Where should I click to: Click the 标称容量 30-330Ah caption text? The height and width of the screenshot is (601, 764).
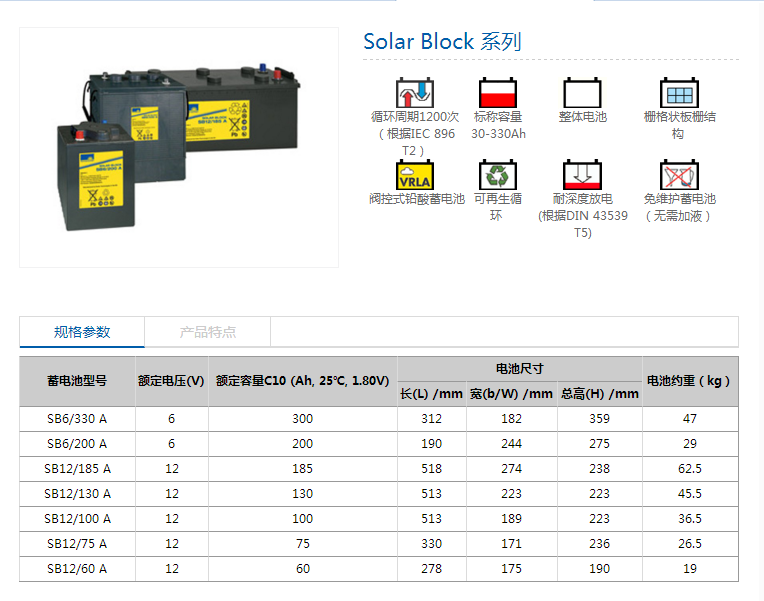[x=498, y=125]
